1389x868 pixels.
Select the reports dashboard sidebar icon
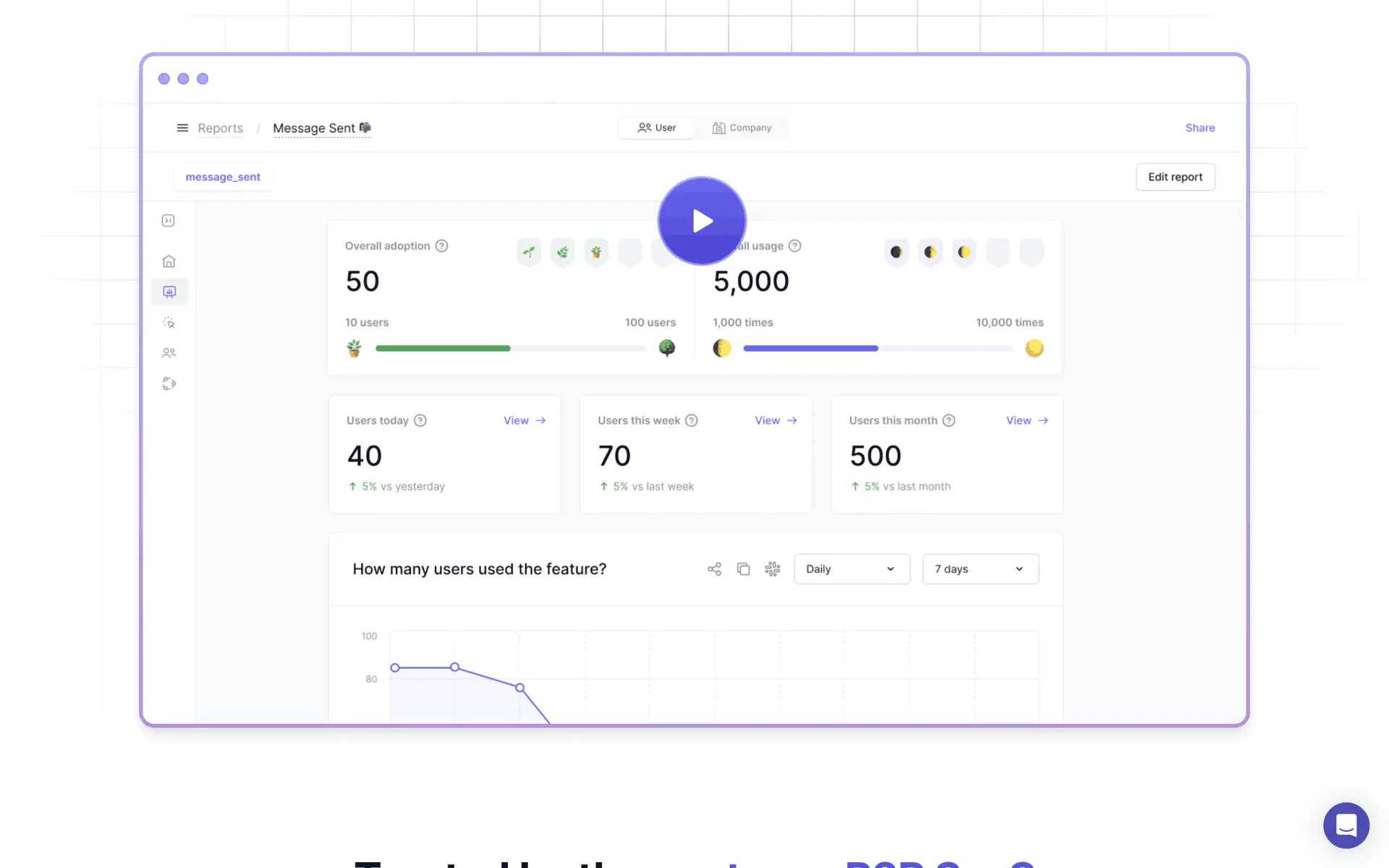(169, 292)
